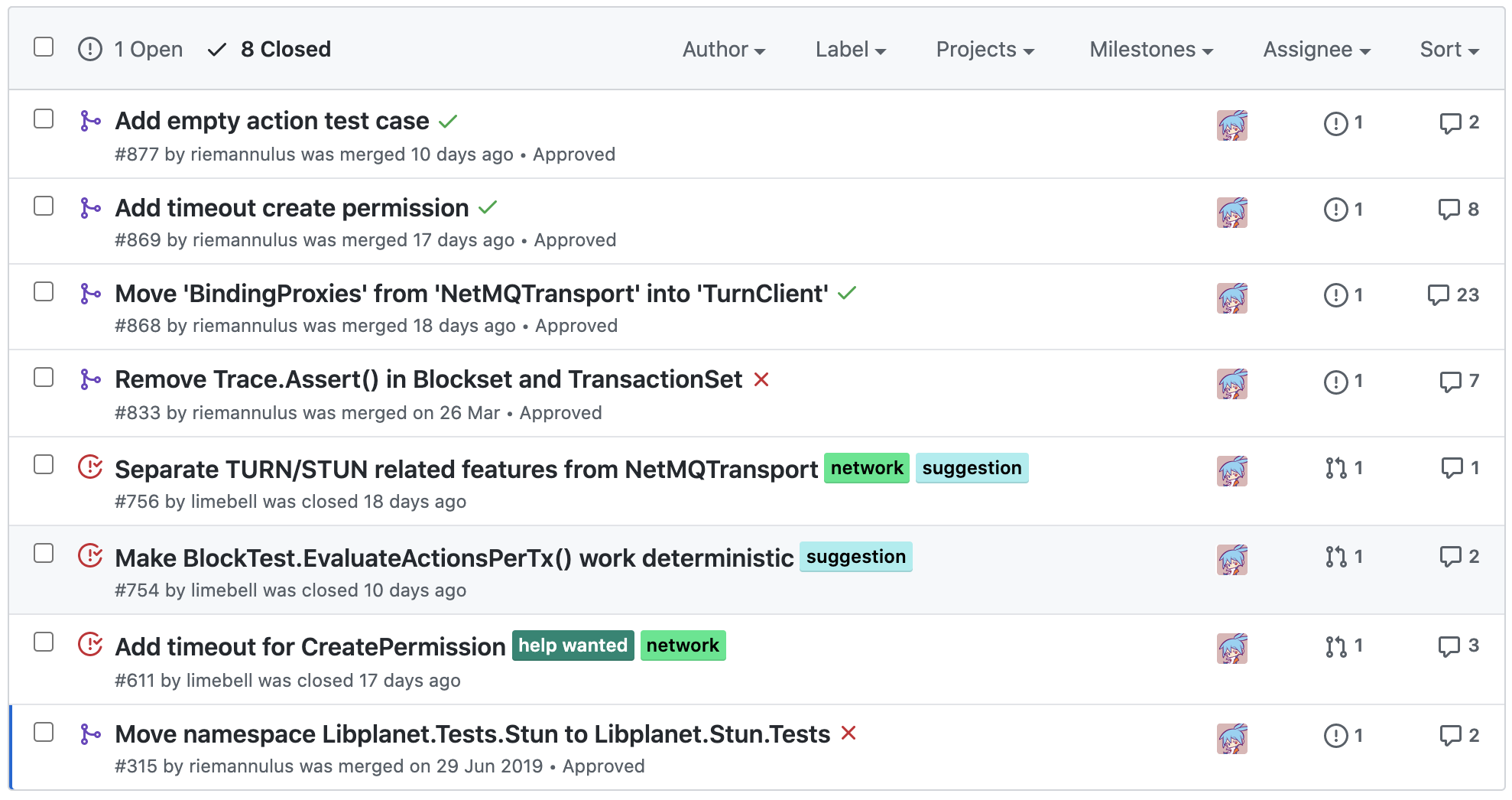The width and height of the screenshot is (1512, 800).
Task: Open the Assignee filter dropdown
Action: [1317, 50]
